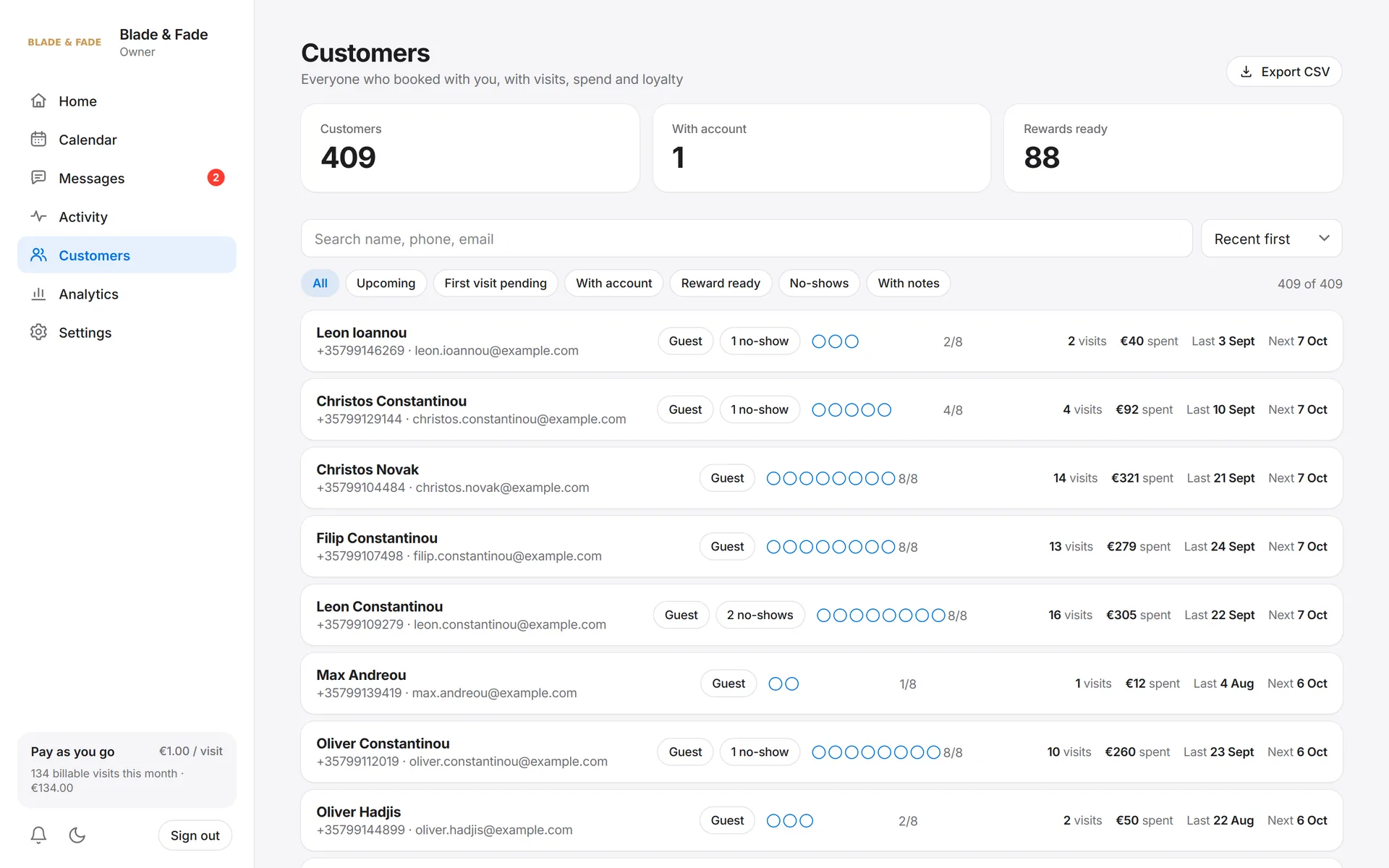
Task: Filter by First visit pending
Action: pyautogui.click(x=496, y=284)
